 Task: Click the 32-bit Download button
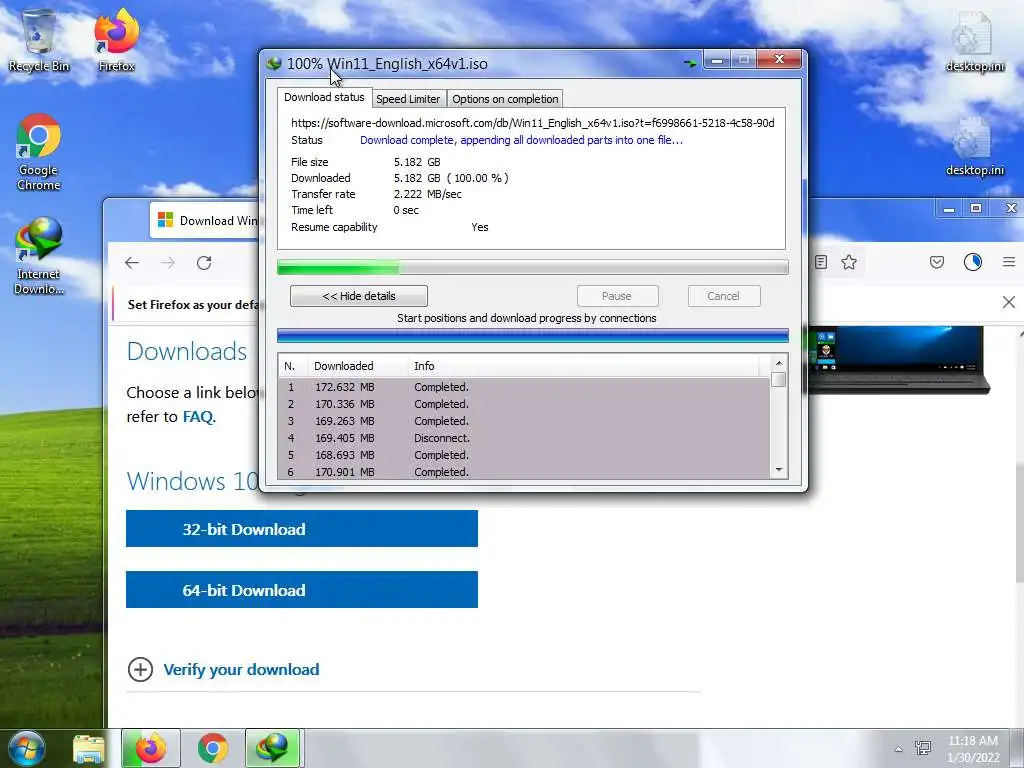pyautogui.click(x=302, y=528)
